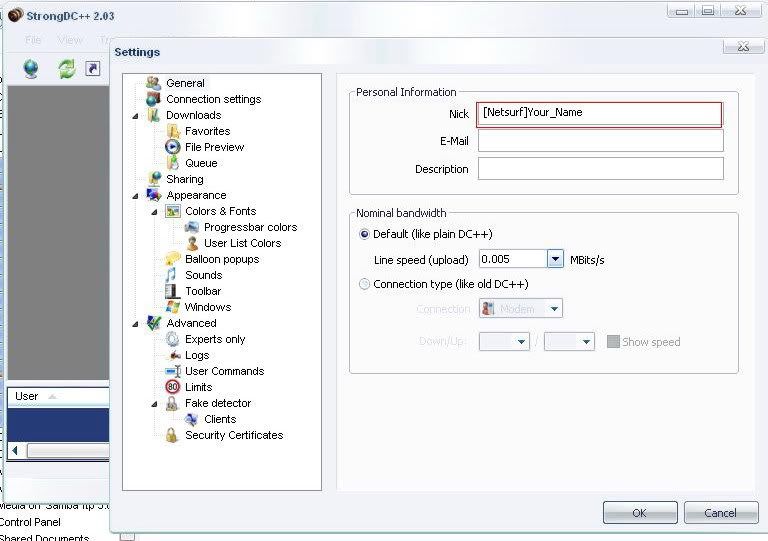Image resolution: width=768 pixels, height=541 pixels.
Task: Click the Balloon popups icon
Action: [x=173, y=259]
